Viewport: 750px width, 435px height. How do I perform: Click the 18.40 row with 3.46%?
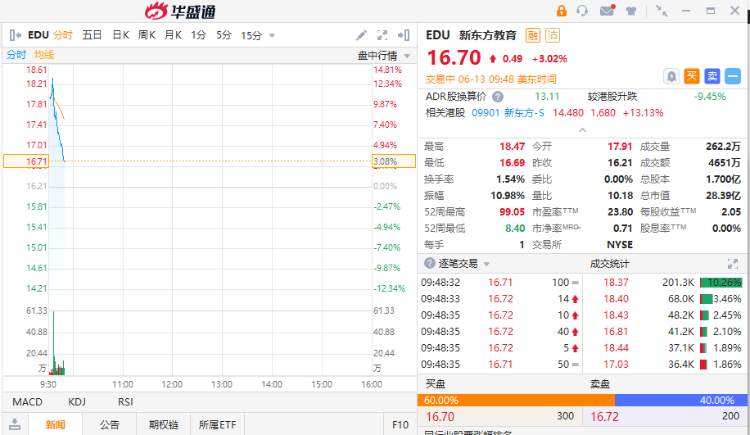(x=666, y=299)
